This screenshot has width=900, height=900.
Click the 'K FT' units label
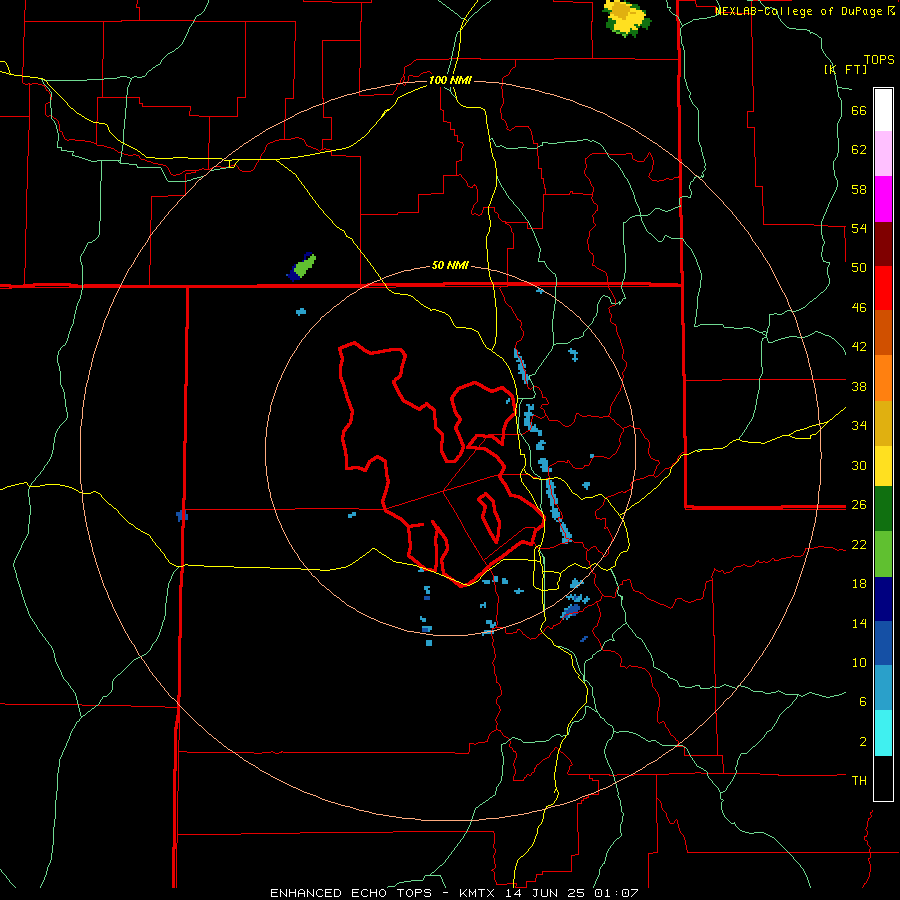tap(845, 69)
